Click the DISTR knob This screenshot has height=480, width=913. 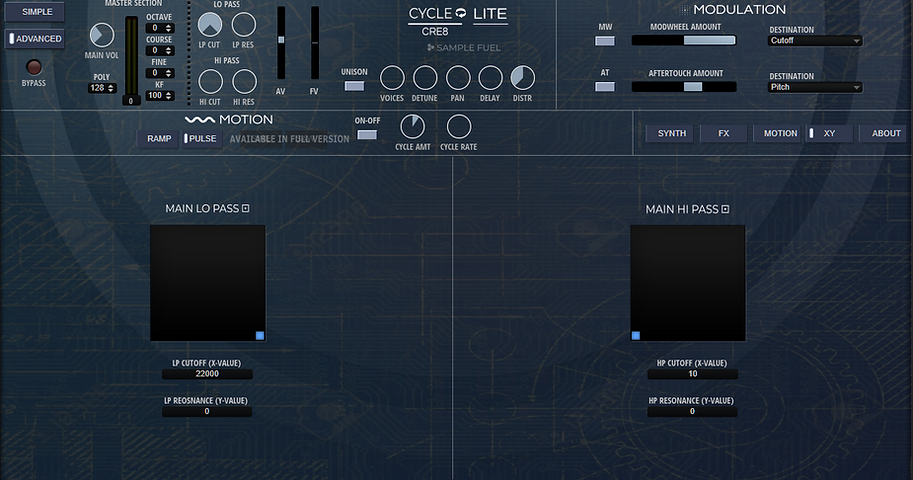coord(522,77)
